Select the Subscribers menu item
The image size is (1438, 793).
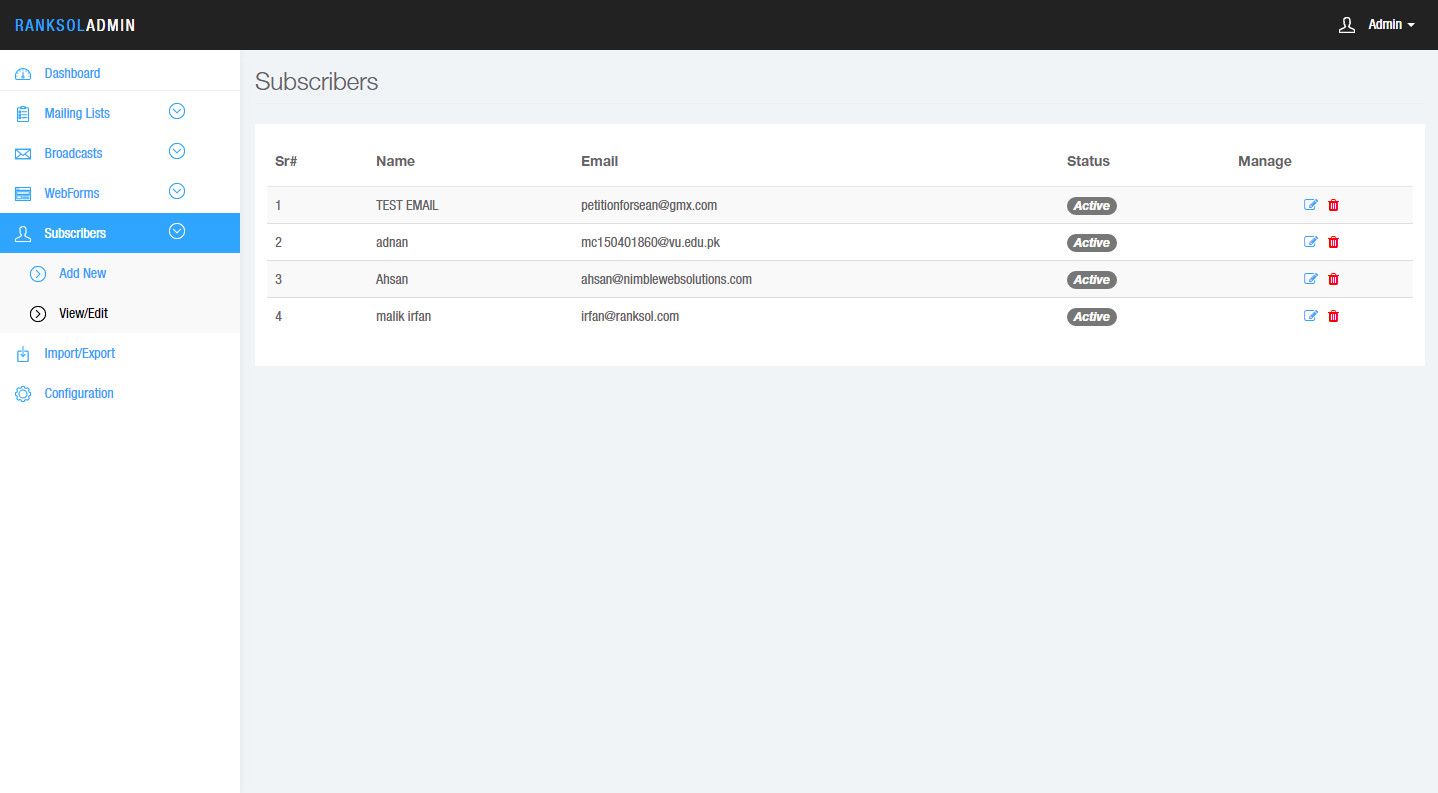point(120,233)
